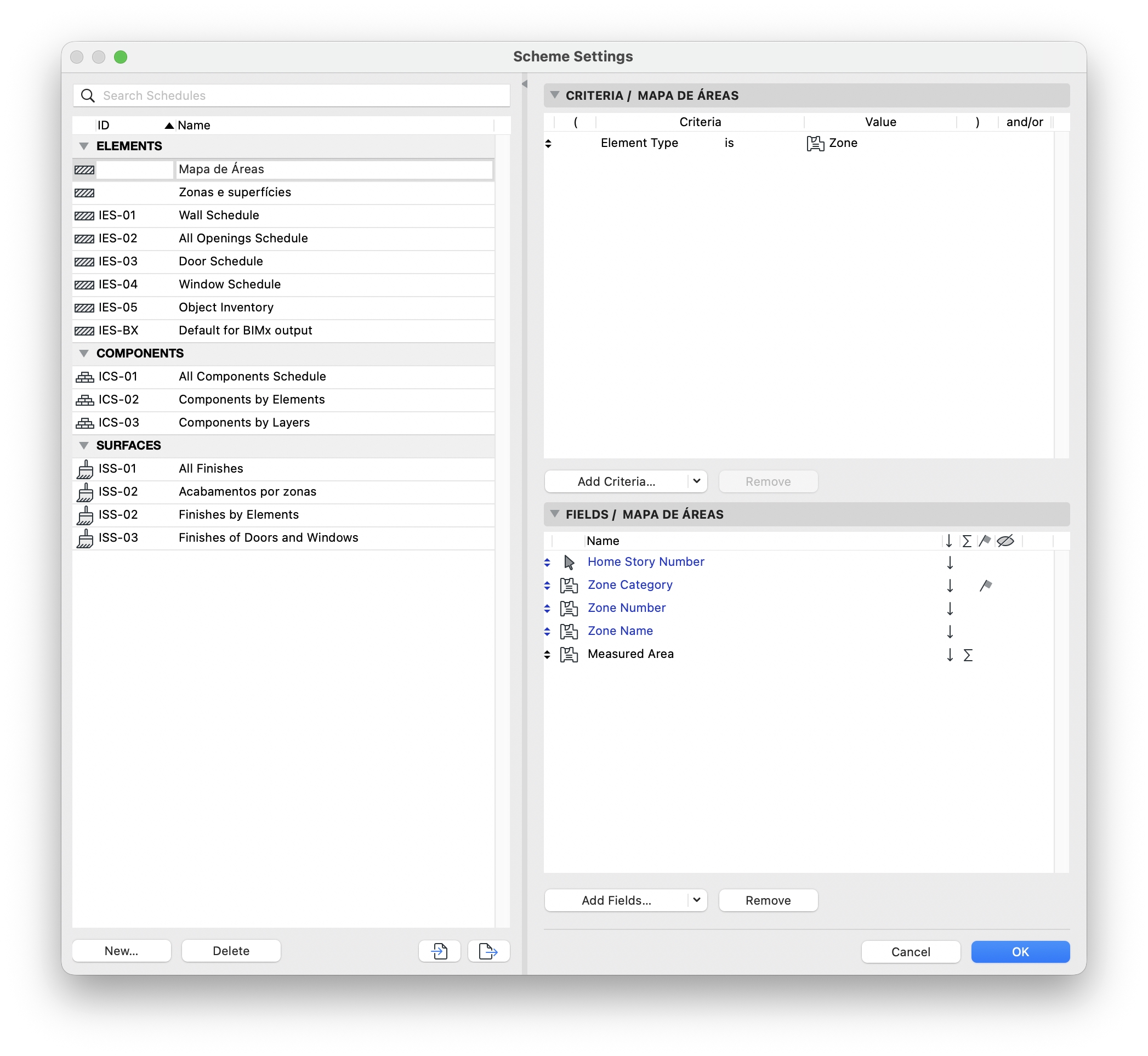Toggle sort order arrow for Zone Number

pos(950,609)
